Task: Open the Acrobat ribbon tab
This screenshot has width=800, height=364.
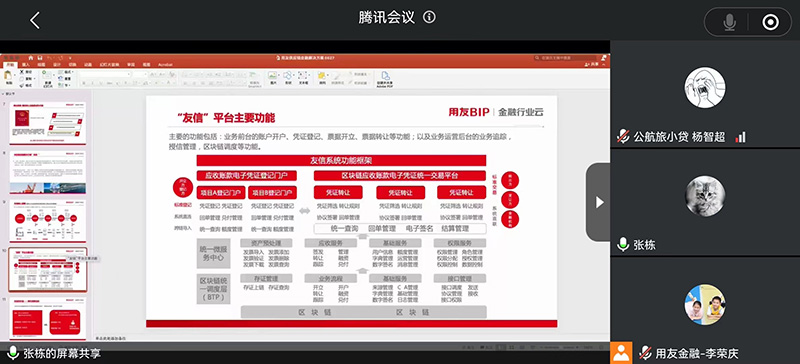Action: [166, 65]
